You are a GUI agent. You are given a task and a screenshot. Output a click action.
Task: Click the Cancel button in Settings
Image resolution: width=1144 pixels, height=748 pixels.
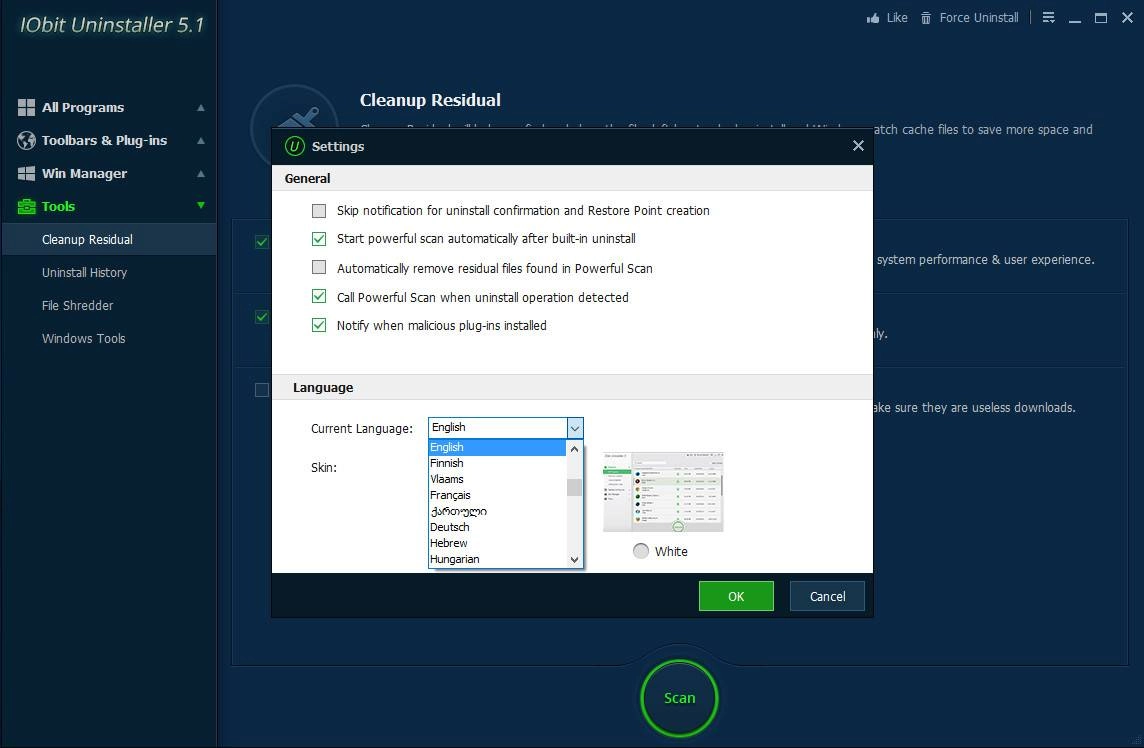(x=827, y=596)
